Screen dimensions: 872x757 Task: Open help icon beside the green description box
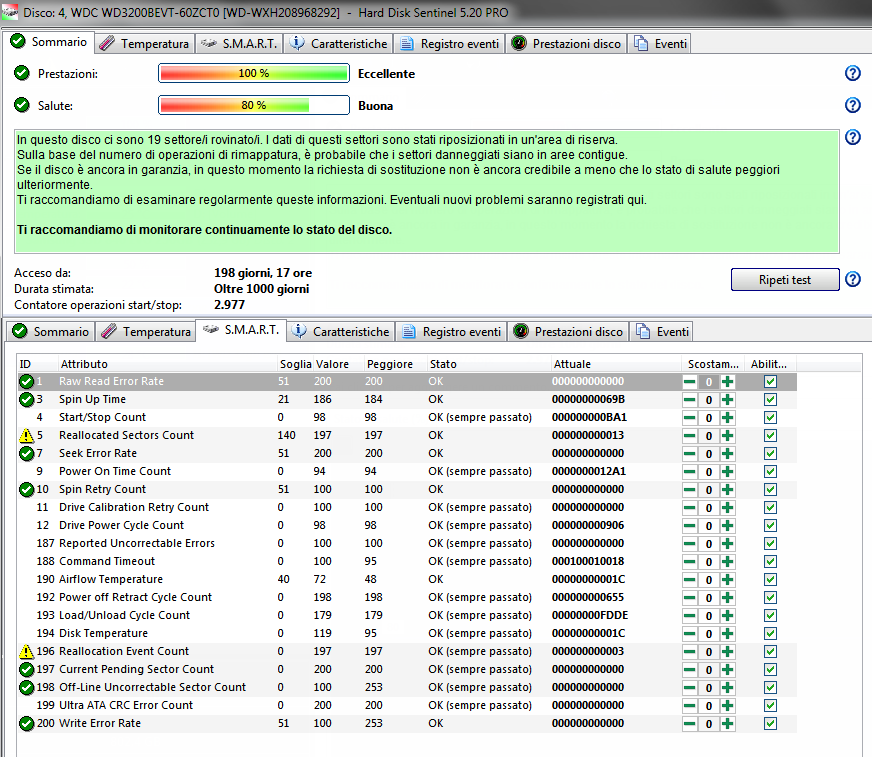pos(853,137)
